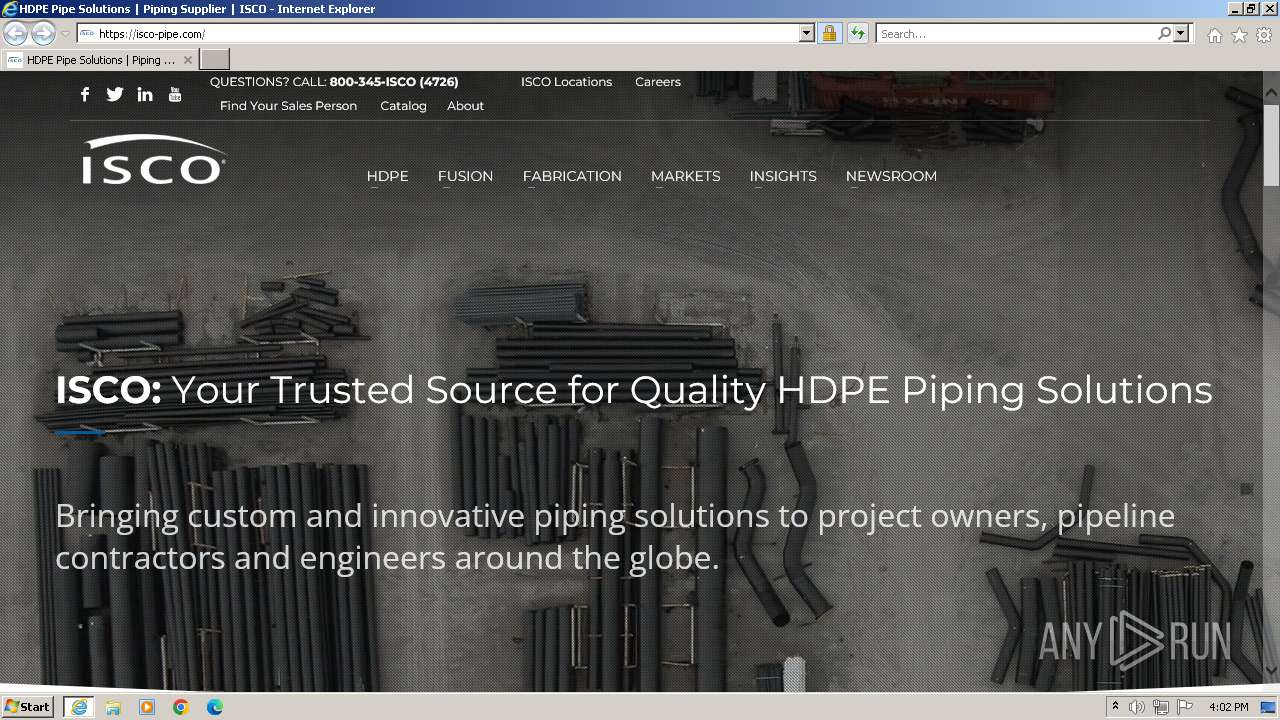Viewport: 1280px width, 720px height.
Task: Click the Show Desktop button
Action: click(1269, 707)
